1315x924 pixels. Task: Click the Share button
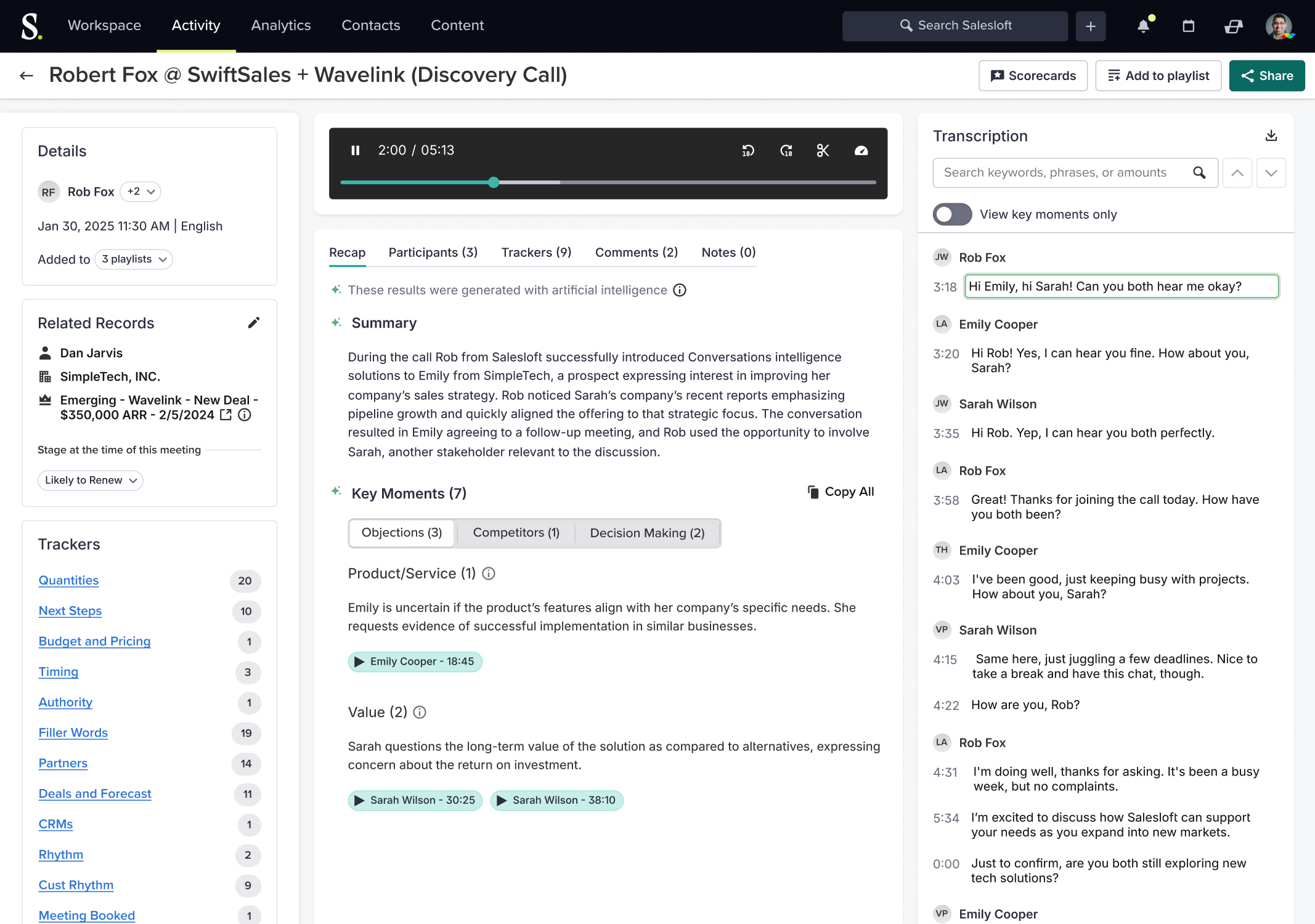(x=1267, y=76)
